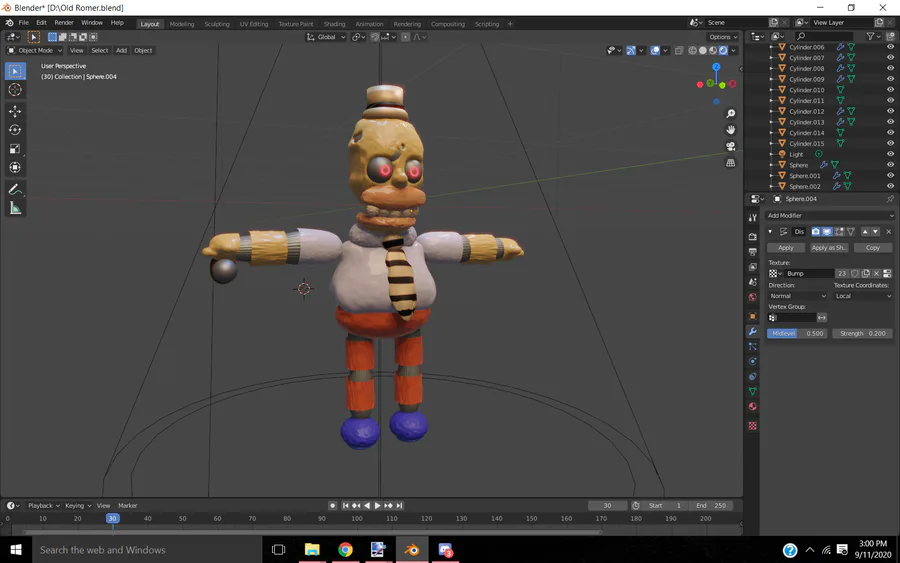Switch to the UV Editing workspace tab

[x=254, y=24]
